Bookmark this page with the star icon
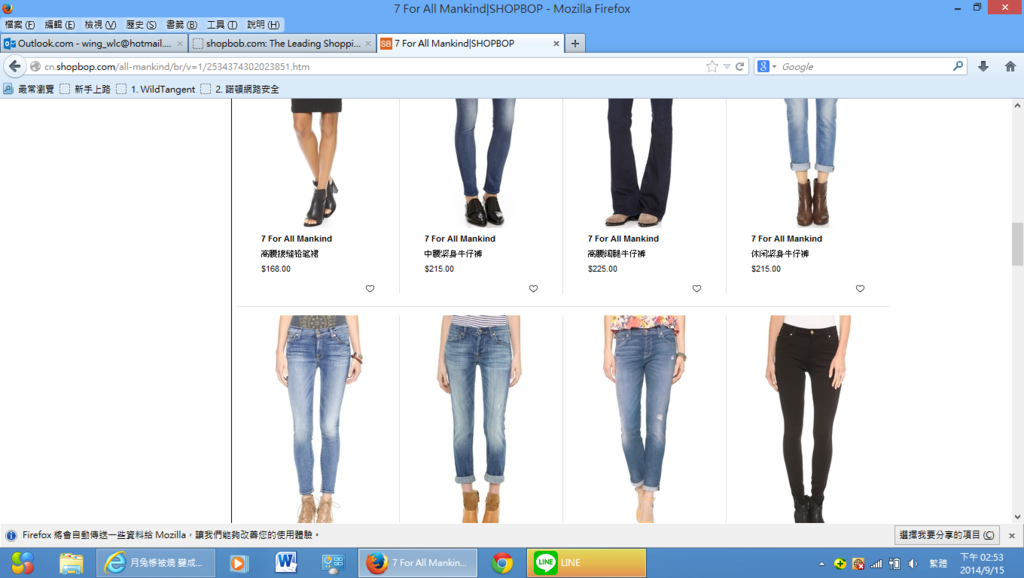Image resolution: width=1024 pixels, height=578 pixels. pyautogui.click(x=712, y=66)
